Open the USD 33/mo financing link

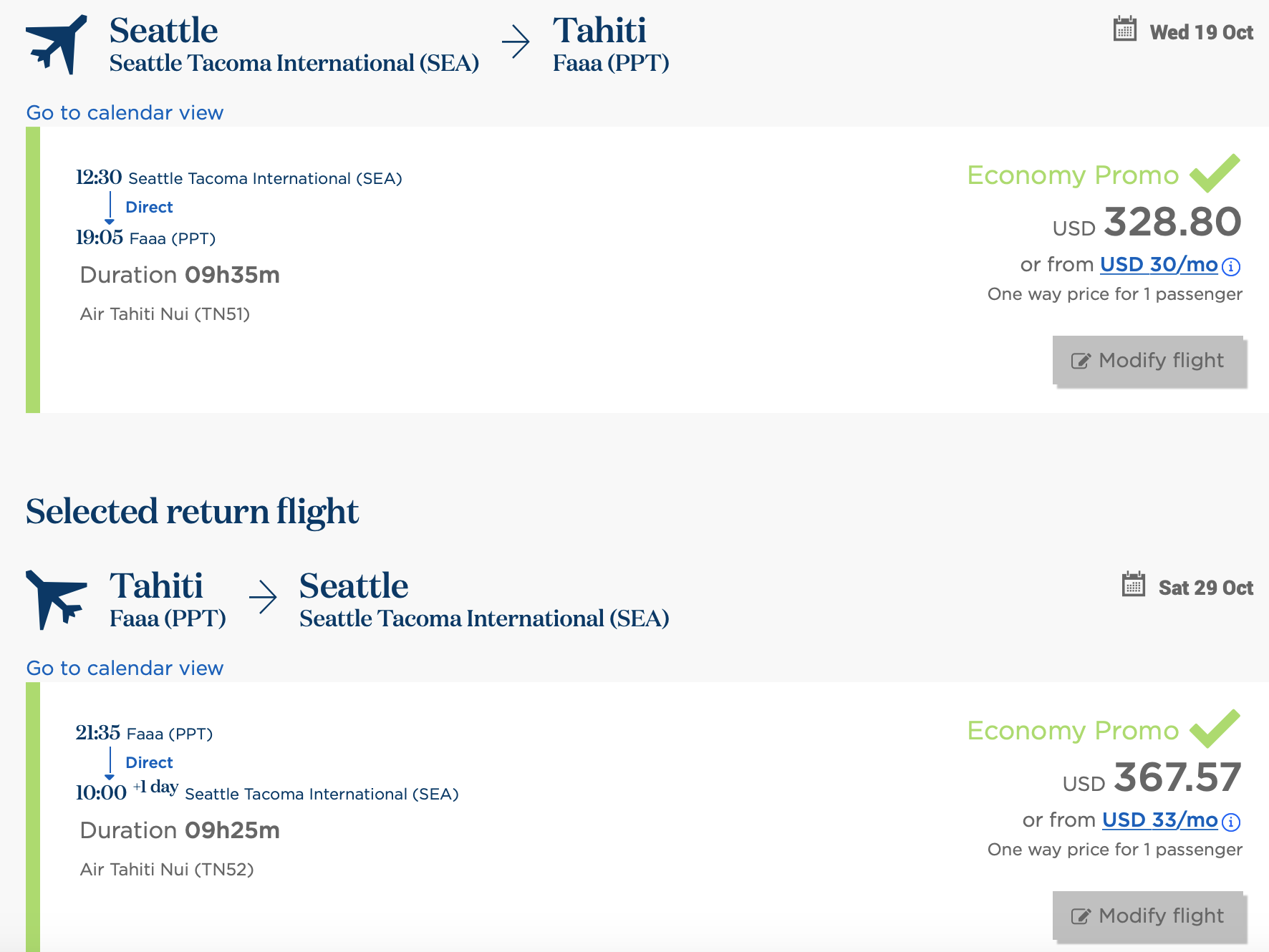click(1159, 820)
